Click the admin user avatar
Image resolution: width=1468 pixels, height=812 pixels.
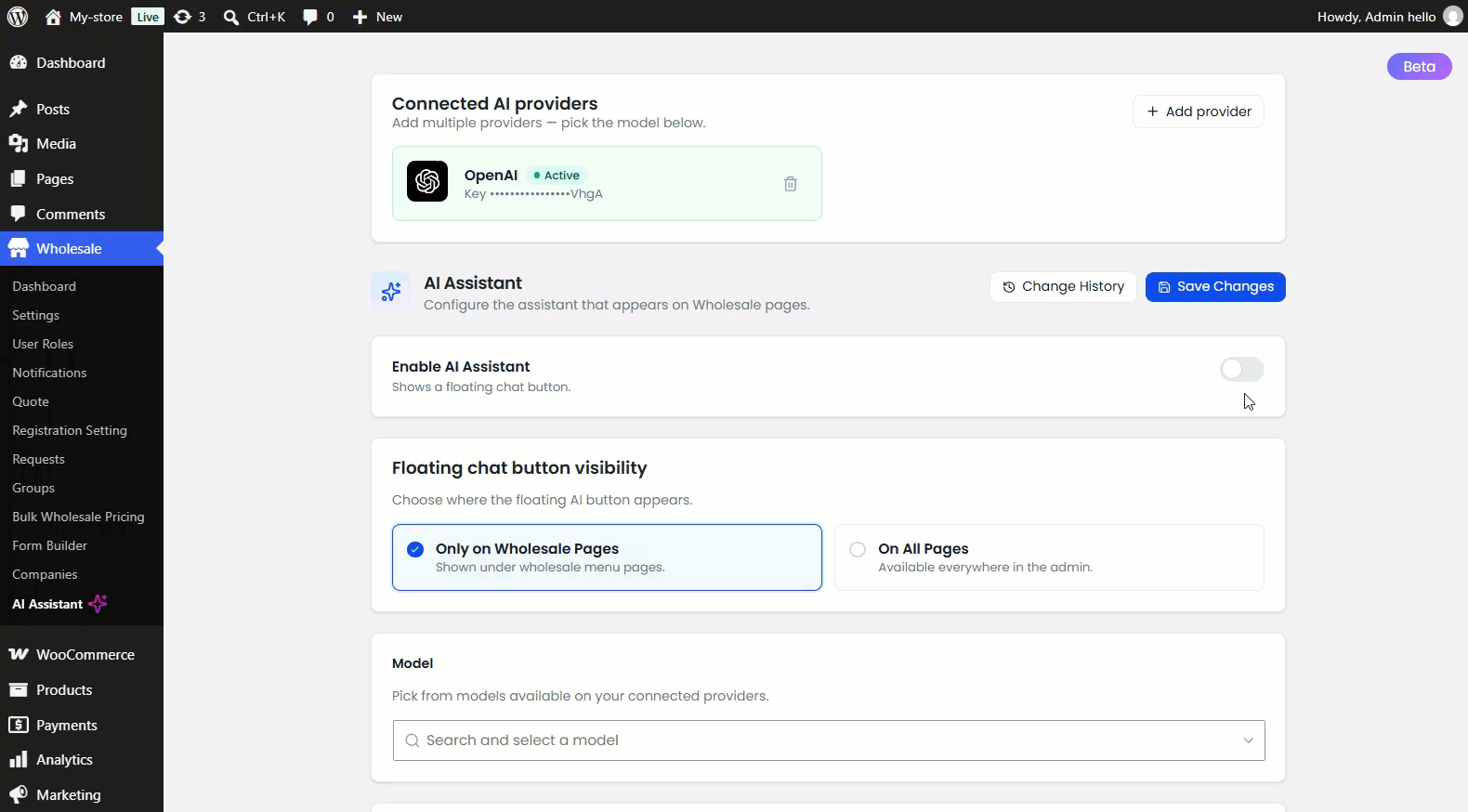1453,17
